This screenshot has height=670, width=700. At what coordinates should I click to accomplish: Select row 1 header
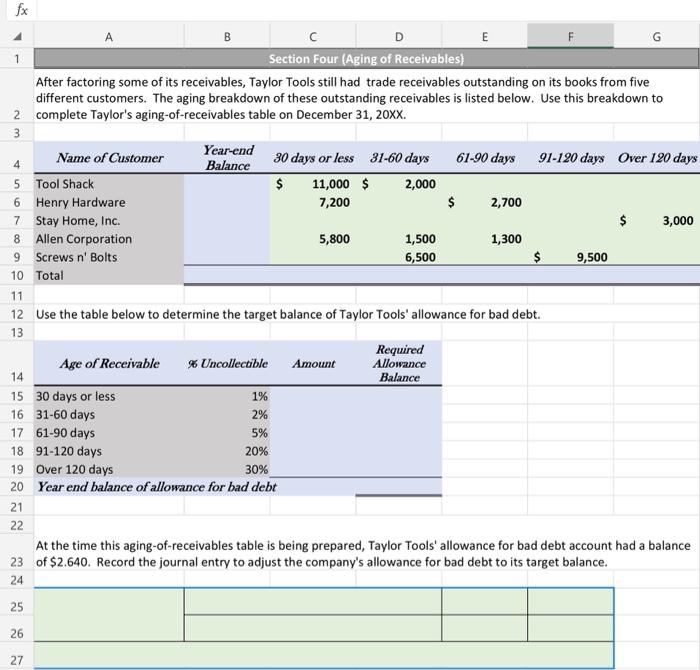(x=17, y=59)
